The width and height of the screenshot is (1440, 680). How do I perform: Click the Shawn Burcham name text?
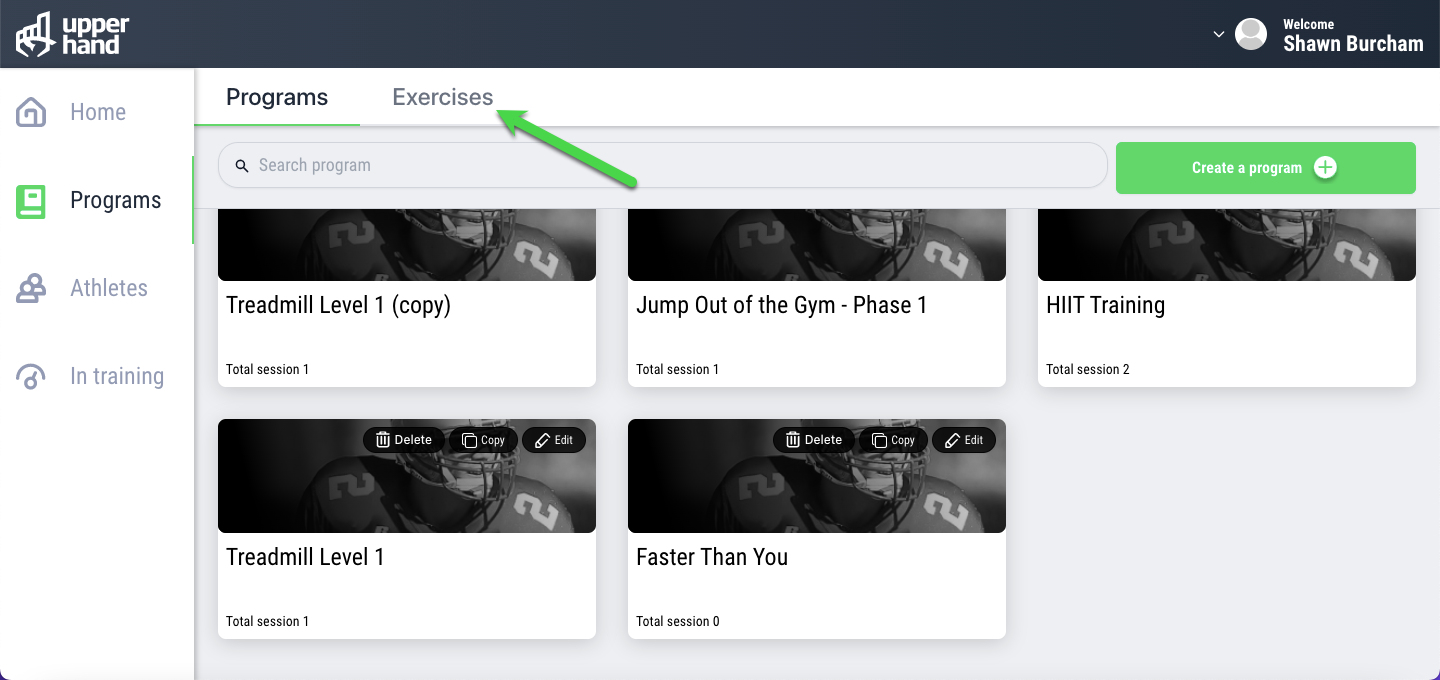pos(1354,43)
